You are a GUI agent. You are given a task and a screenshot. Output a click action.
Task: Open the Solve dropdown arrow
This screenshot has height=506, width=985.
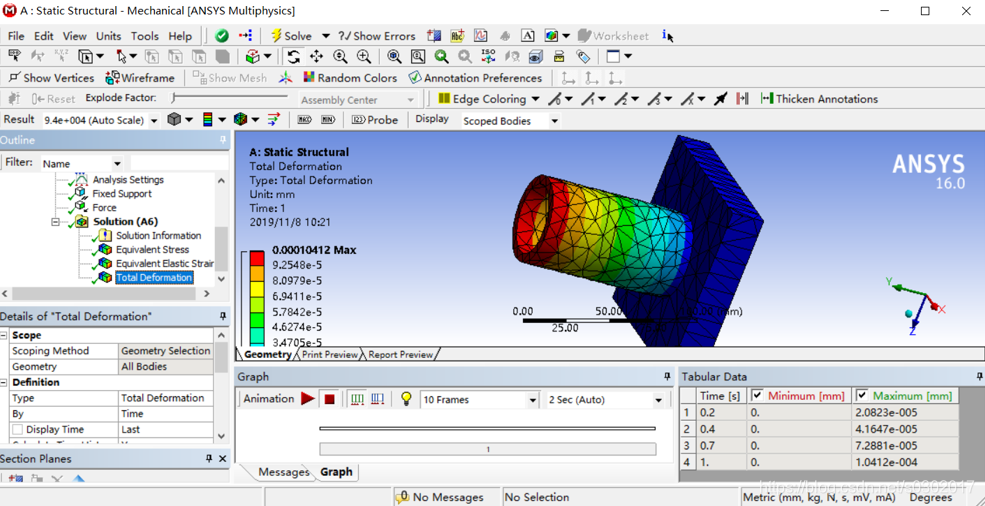325,36
